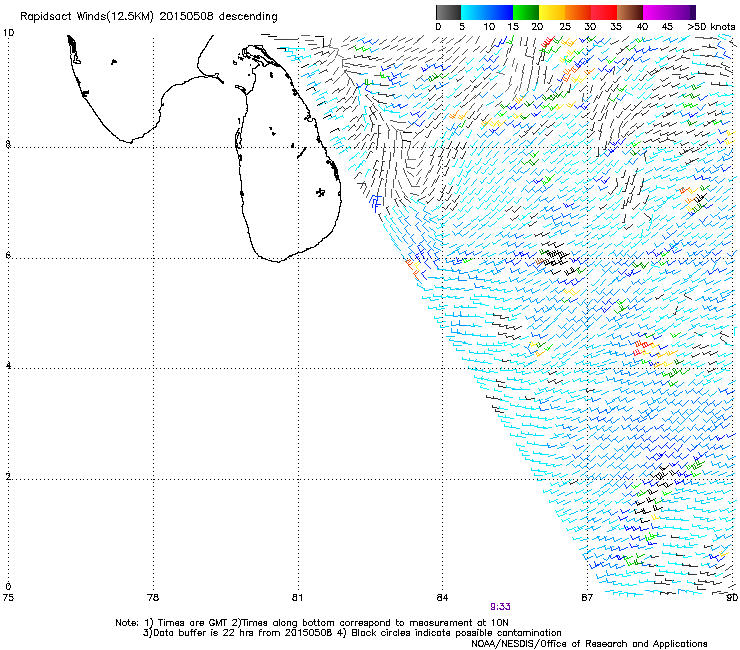Click the latitude label '8' on left axis
Viewport: 740px width, 650px height.
click(8, 144)
